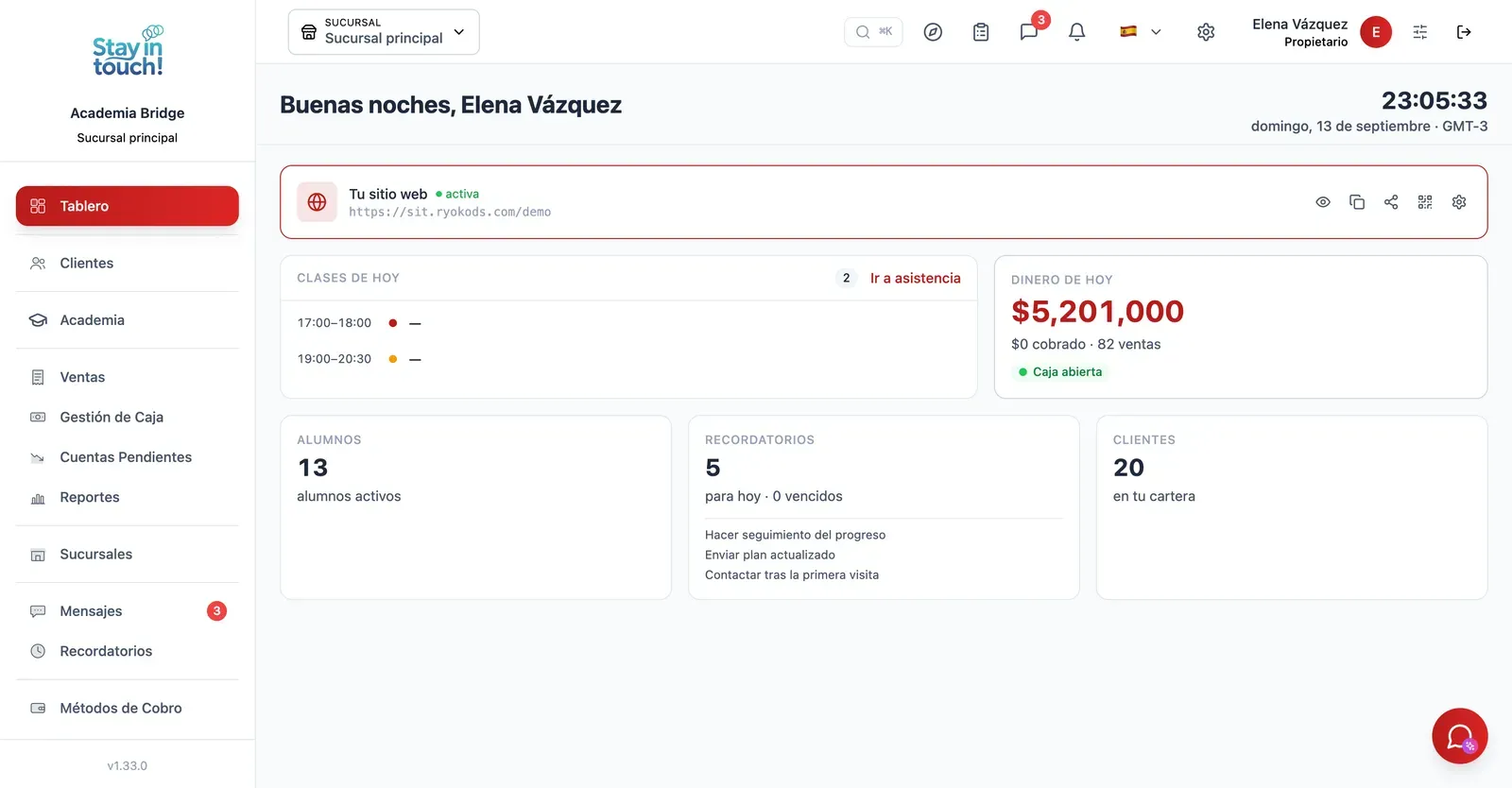Open the sliders preferences icon

click(1420, 32)
